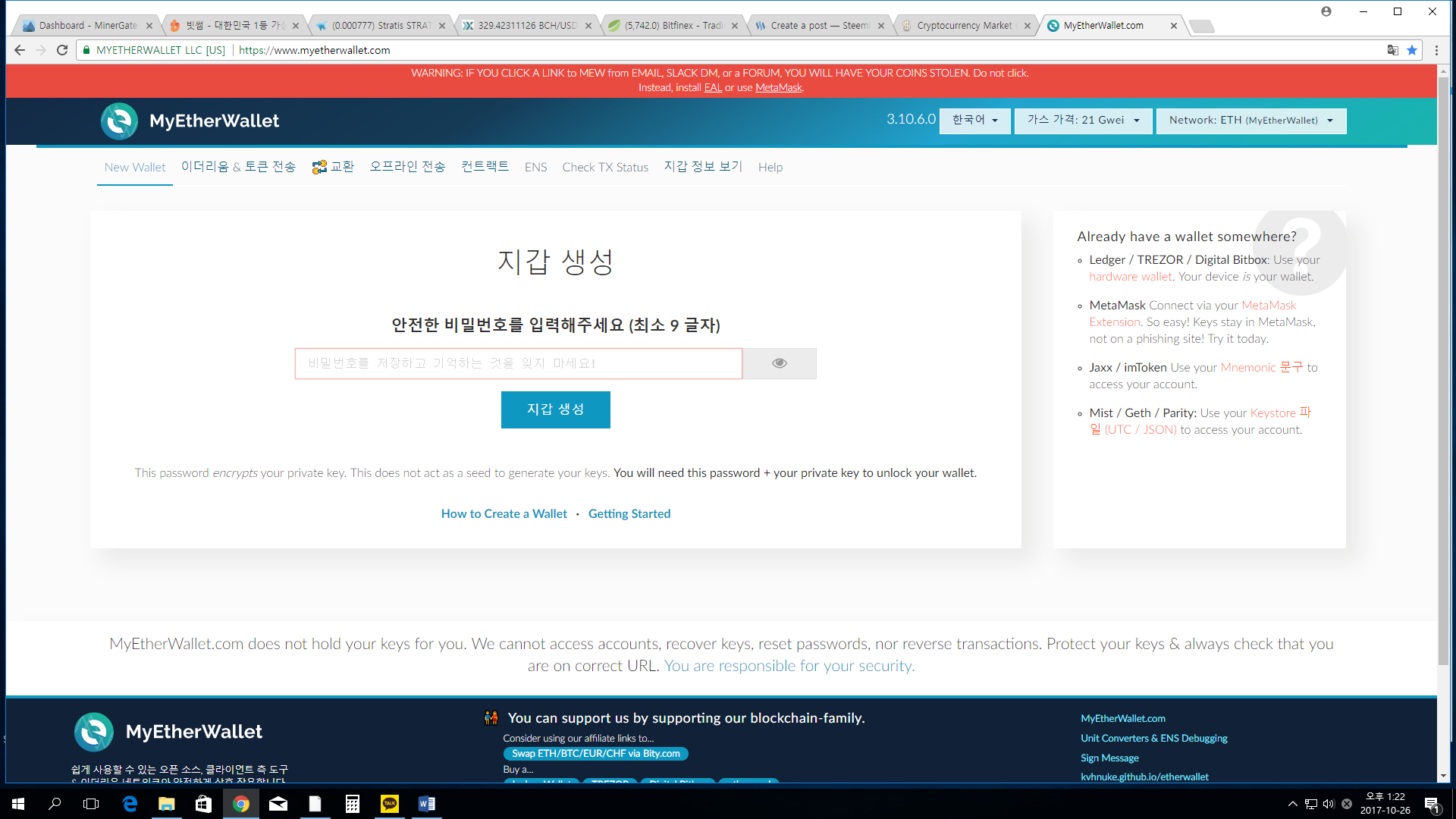Click the Chrome user profile icon
This screenshot has height=819, width=1456.
(x=1326, y=11)
